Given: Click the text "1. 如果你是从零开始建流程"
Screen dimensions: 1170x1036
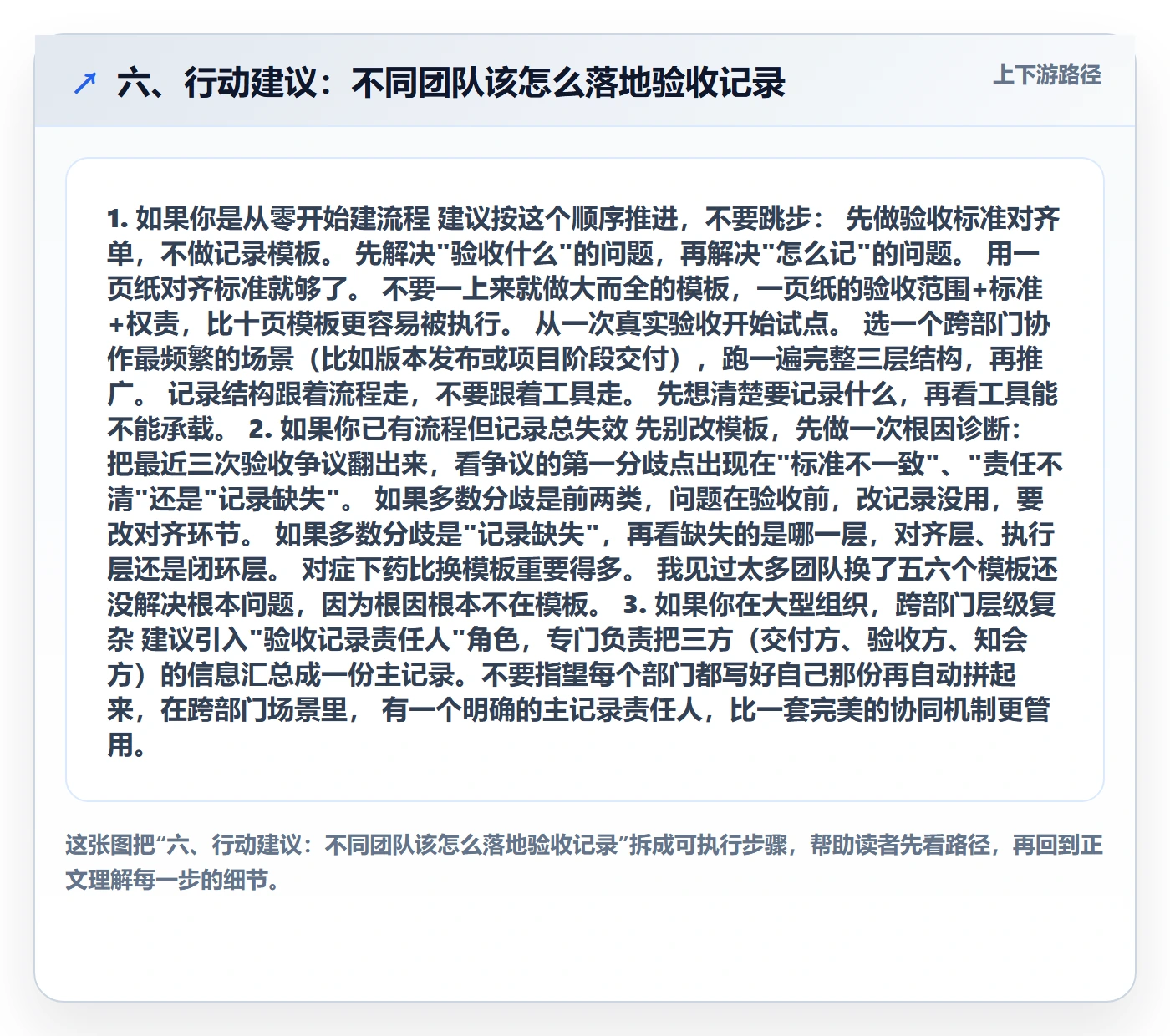Looking at the screenshot, I should (x=268, y=219).
